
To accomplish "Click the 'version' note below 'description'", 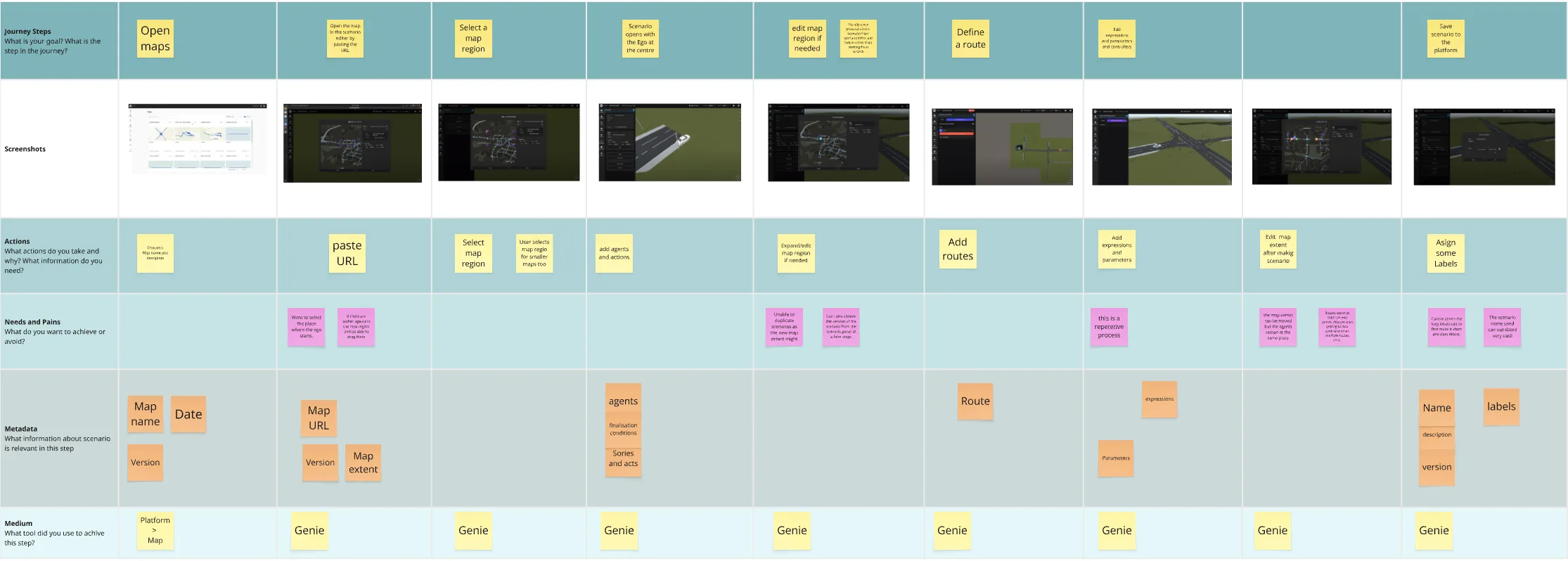I will click(x=1437, y=467).
